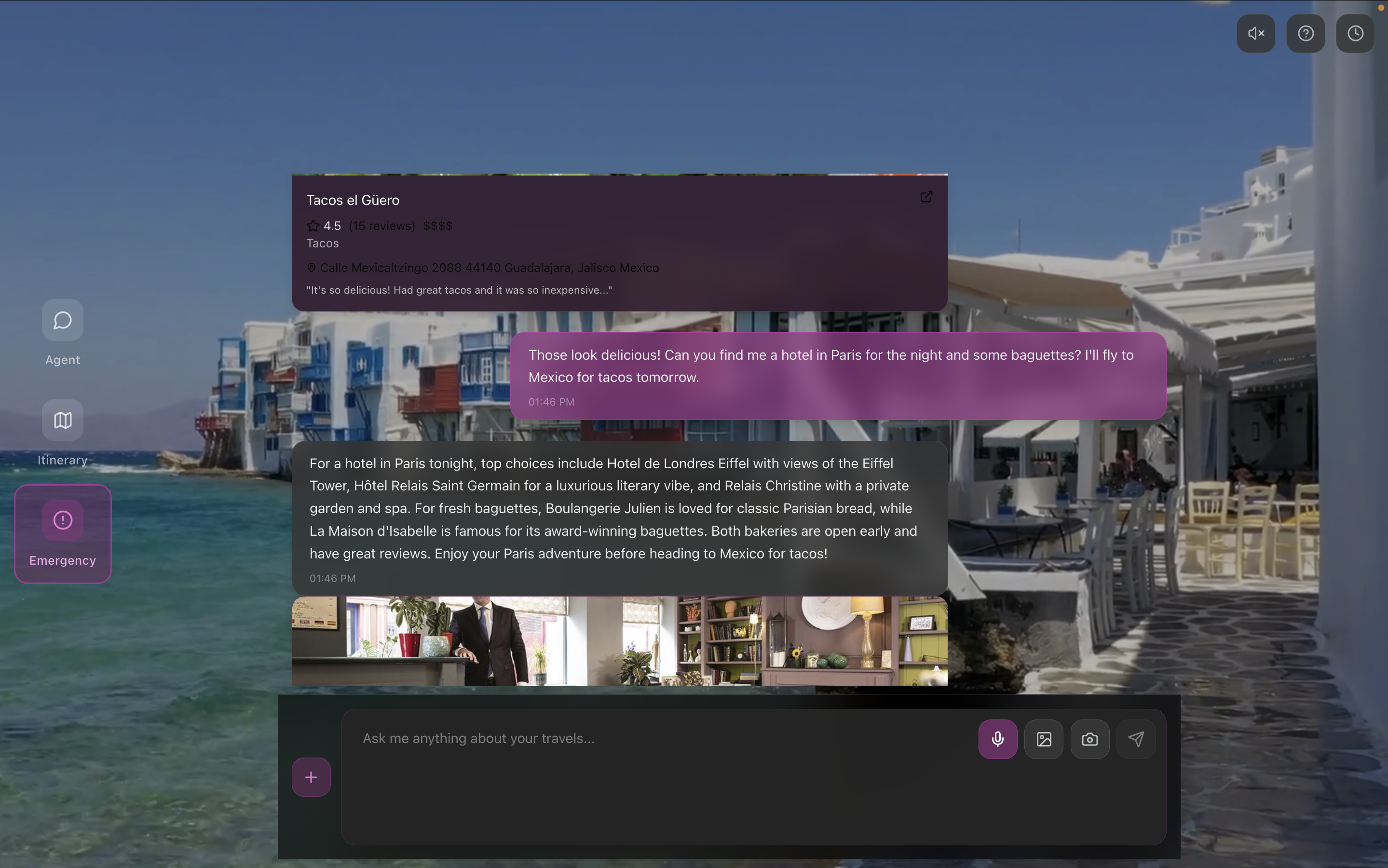
Task: Click the star rating icon
Action: tap(312, 225)
